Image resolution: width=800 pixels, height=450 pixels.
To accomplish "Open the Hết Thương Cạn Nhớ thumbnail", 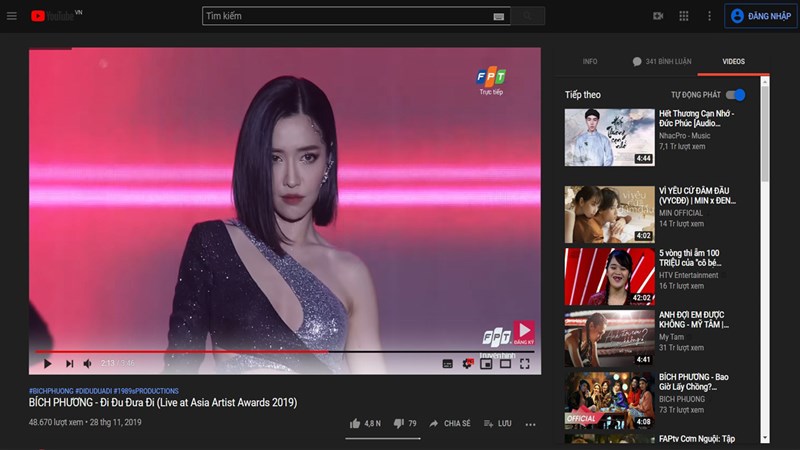I will [609, 137].
